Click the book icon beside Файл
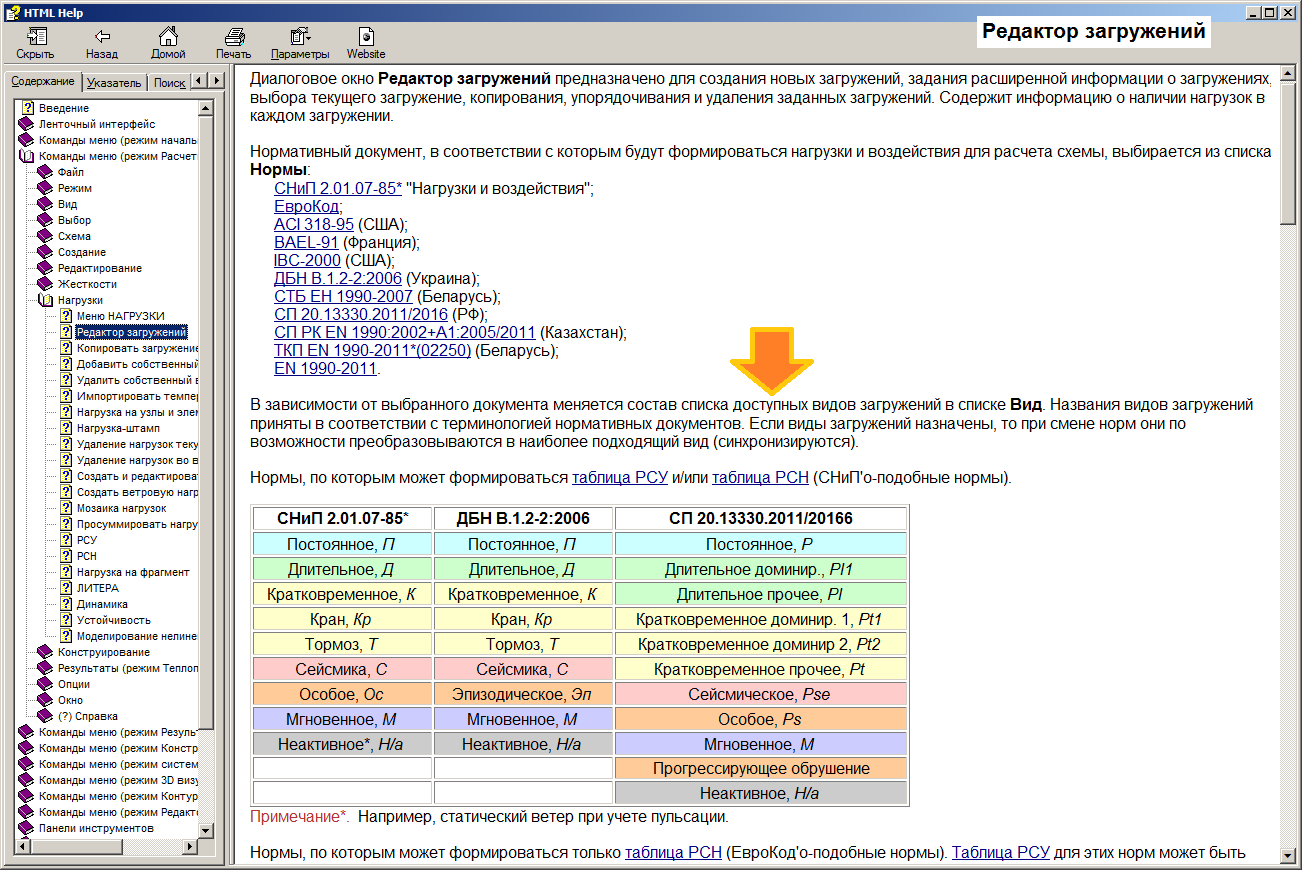The width and height of the screenshot is (1302, 870). point(45,172)
